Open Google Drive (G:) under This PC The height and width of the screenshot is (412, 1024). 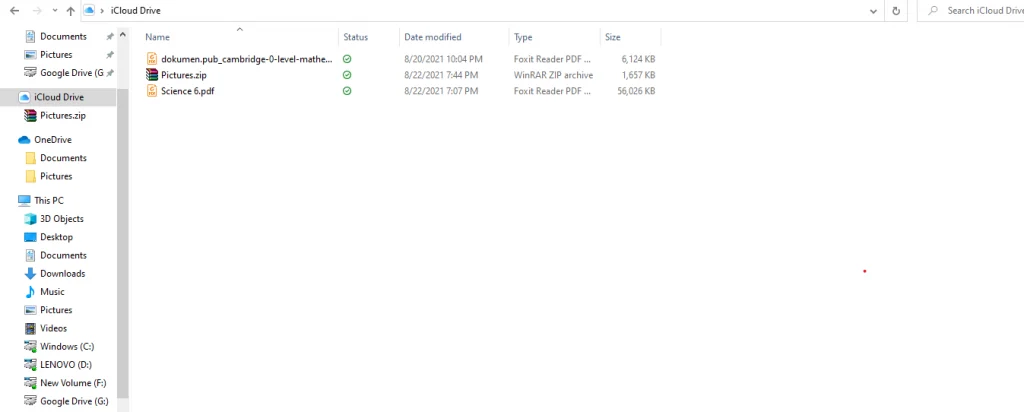pos(74,402)
